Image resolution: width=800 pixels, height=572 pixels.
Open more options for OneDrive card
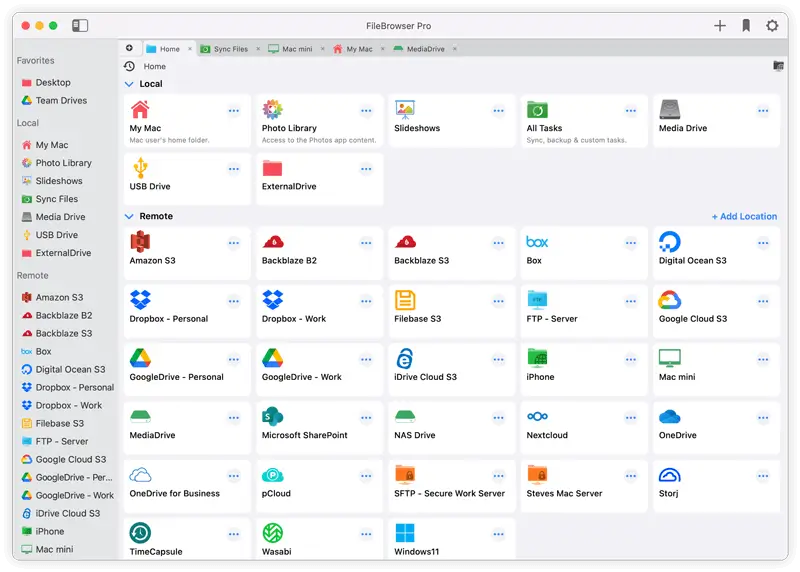pos(763,418)
